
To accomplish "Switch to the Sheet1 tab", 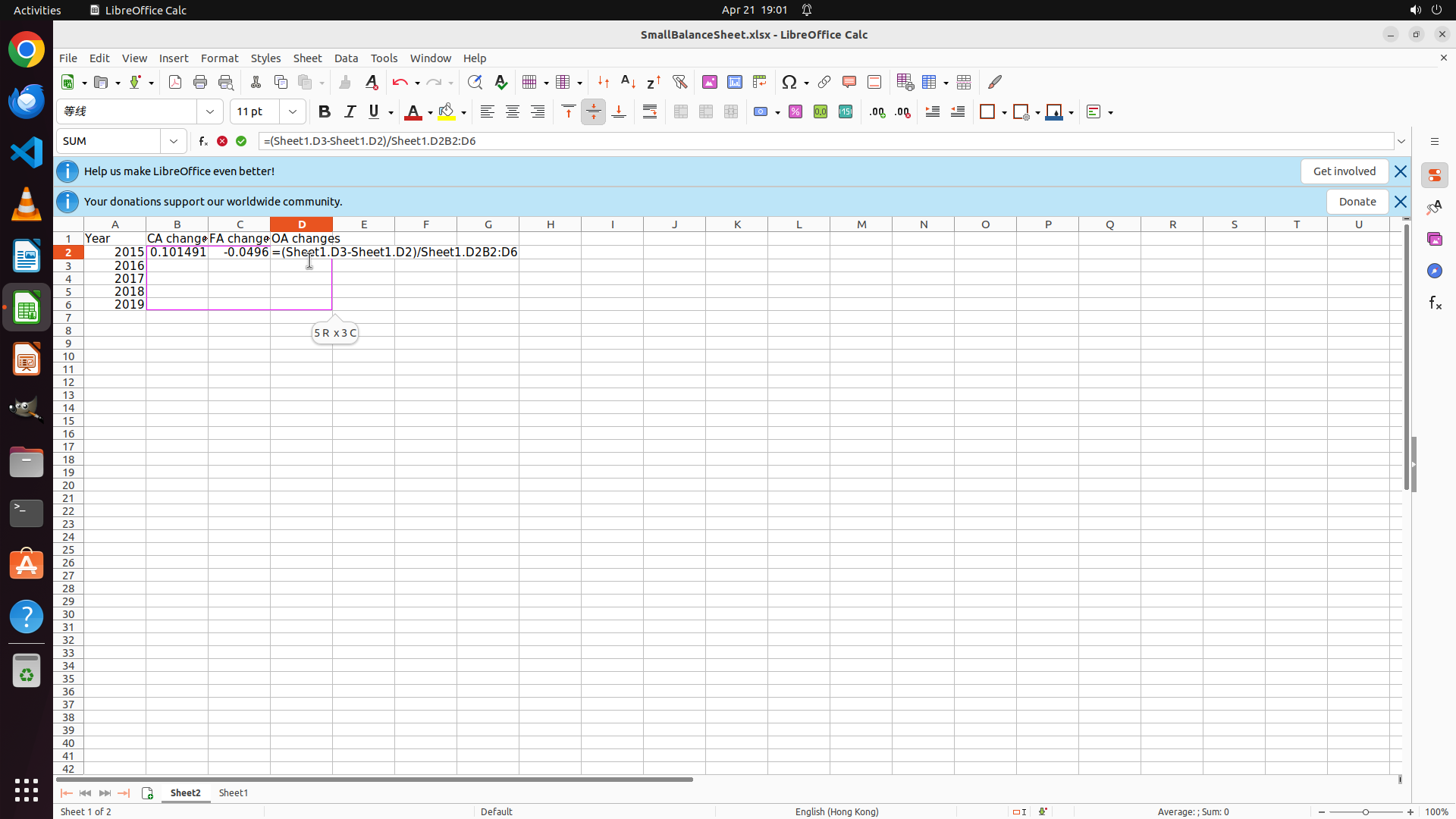I will click(x=233, y=792).
